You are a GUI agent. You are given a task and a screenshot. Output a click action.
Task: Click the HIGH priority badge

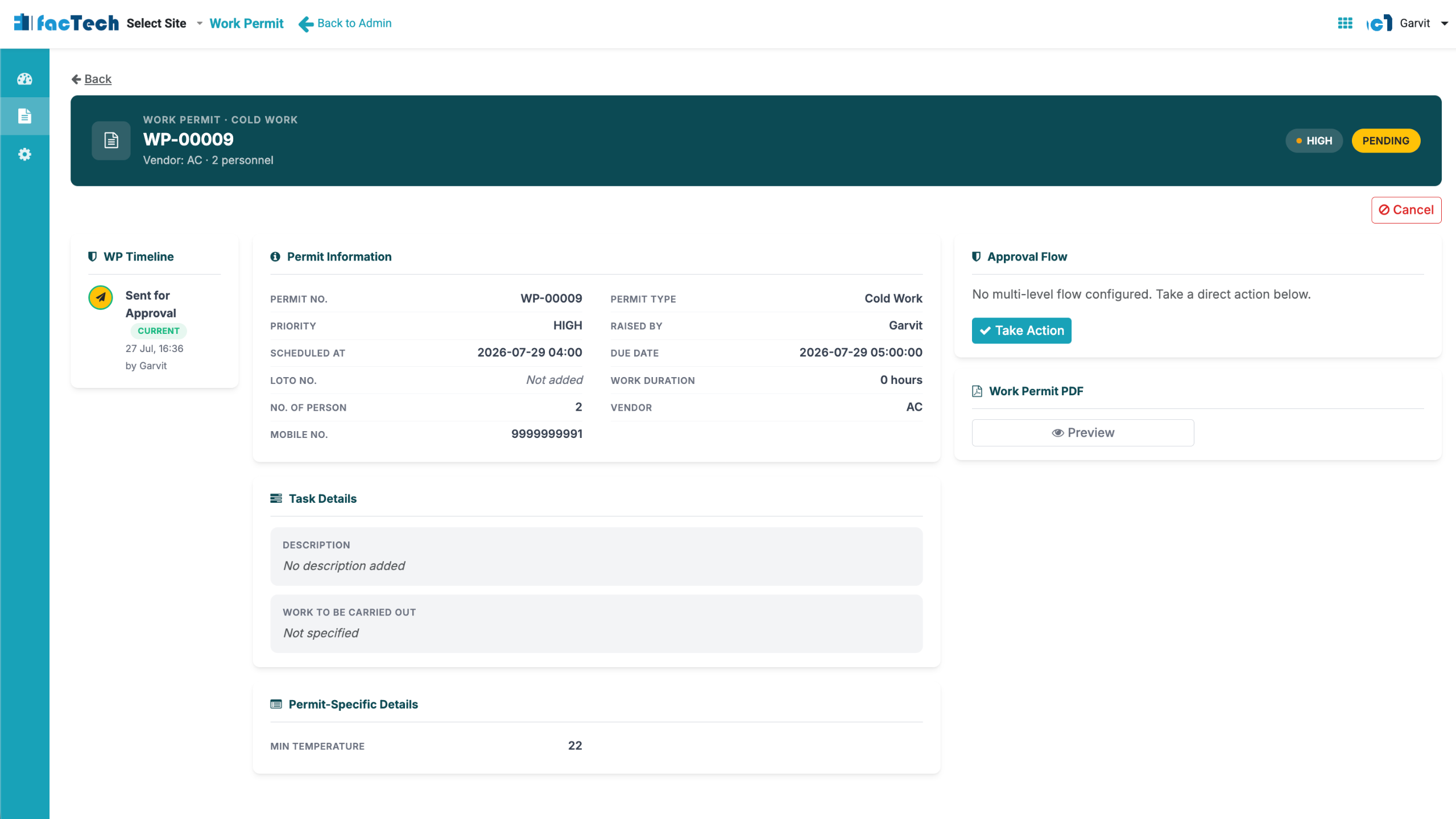point(1314,140)
